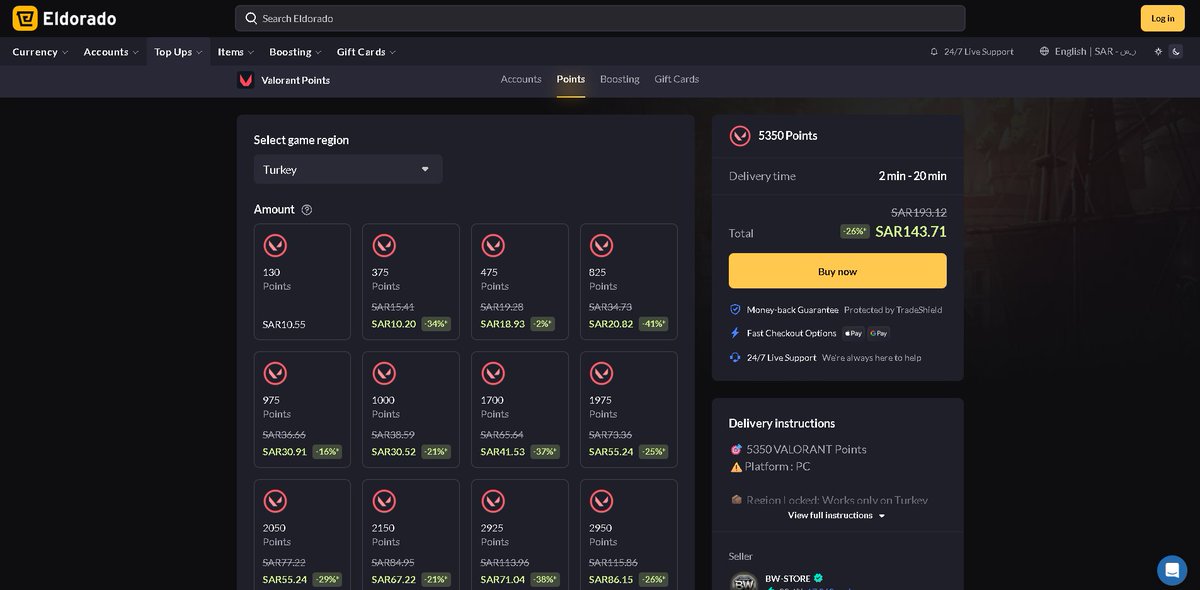The width and height of the screenshot is (1200, 590).
Task: Expand the Top Ups menu
Action: coord(178,52)
